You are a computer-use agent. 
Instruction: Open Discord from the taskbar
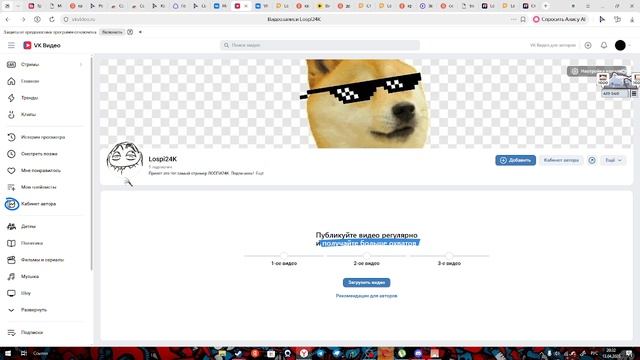pyautogui.click(x=418, y=353)
